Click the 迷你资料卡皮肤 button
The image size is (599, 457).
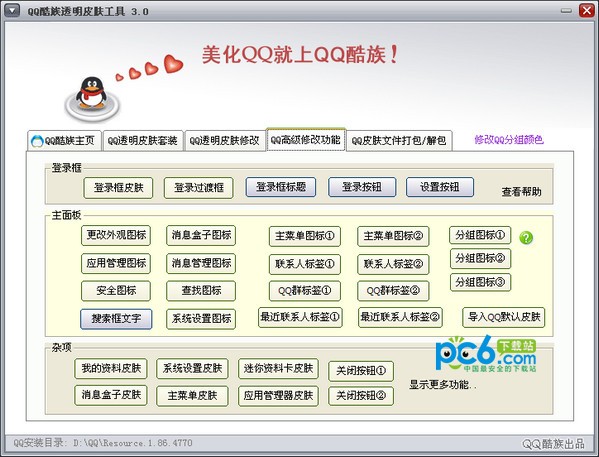click(x=278, y=368)
